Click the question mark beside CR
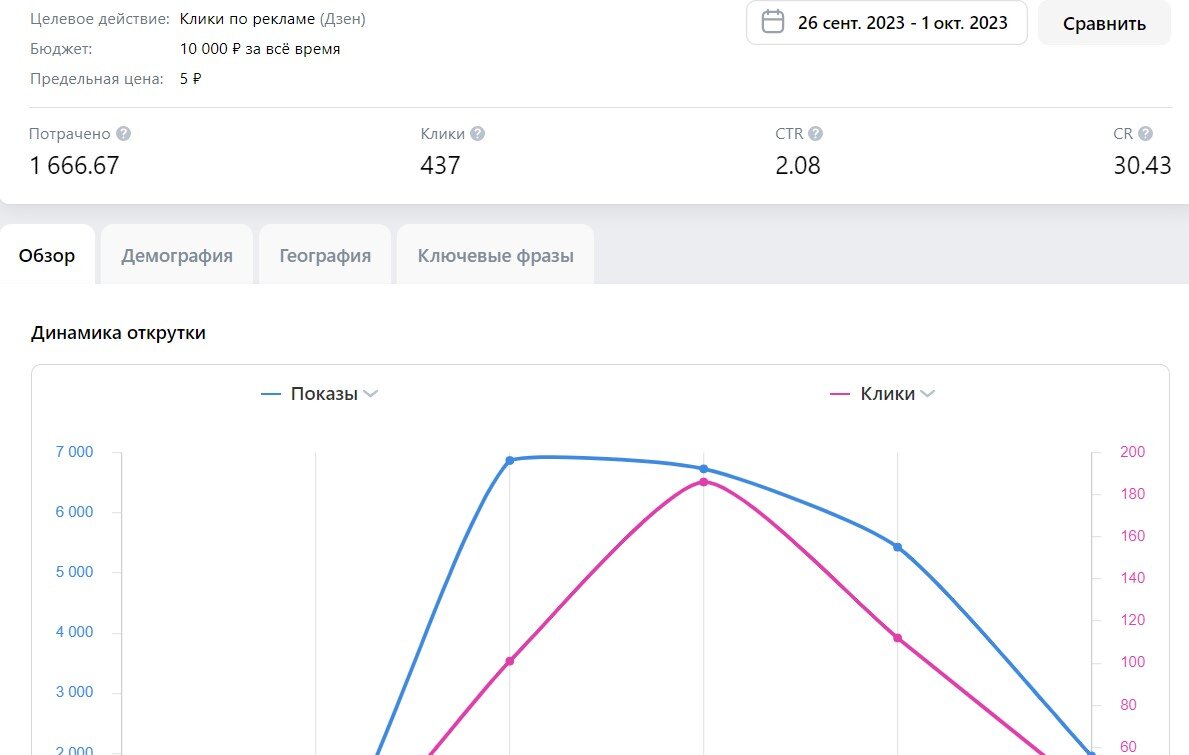The image size is (1189, 755). coord(1145,133)
